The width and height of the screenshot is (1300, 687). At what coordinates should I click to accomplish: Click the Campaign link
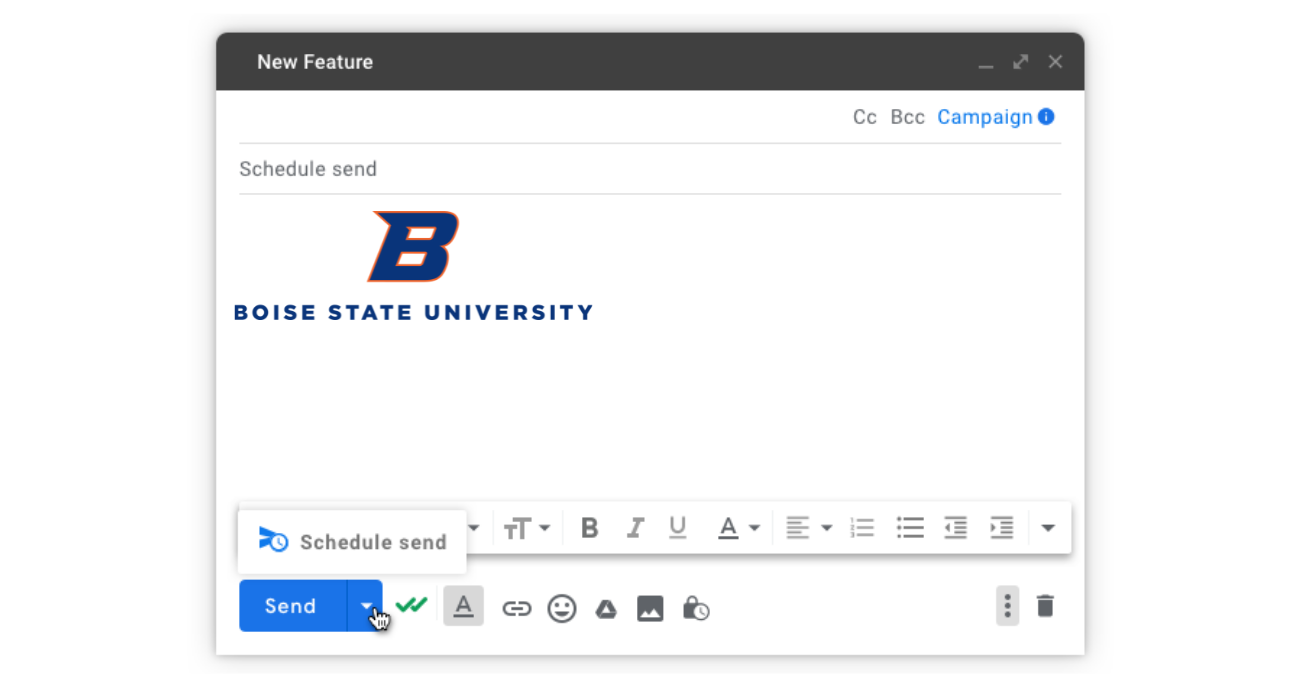(985, 117)
